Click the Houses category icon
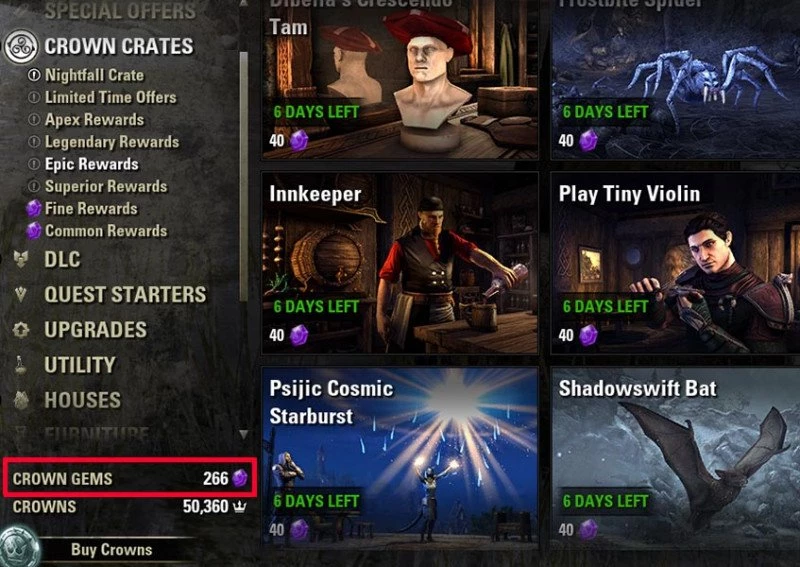800x567 pixels. (21, 400)
